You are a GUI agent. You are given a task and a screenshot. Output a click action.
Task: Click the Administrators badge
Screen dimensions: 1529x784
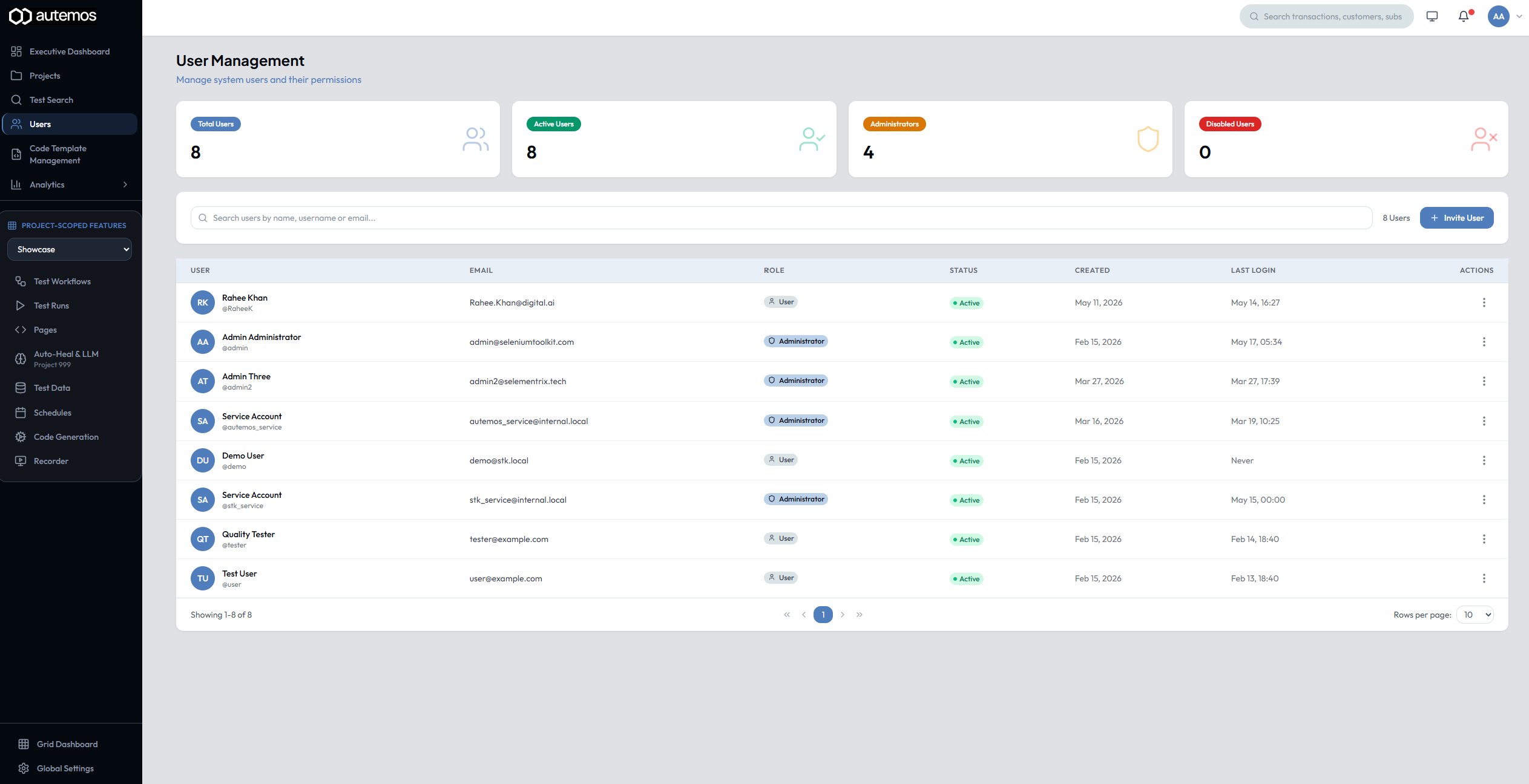point(894,124)
